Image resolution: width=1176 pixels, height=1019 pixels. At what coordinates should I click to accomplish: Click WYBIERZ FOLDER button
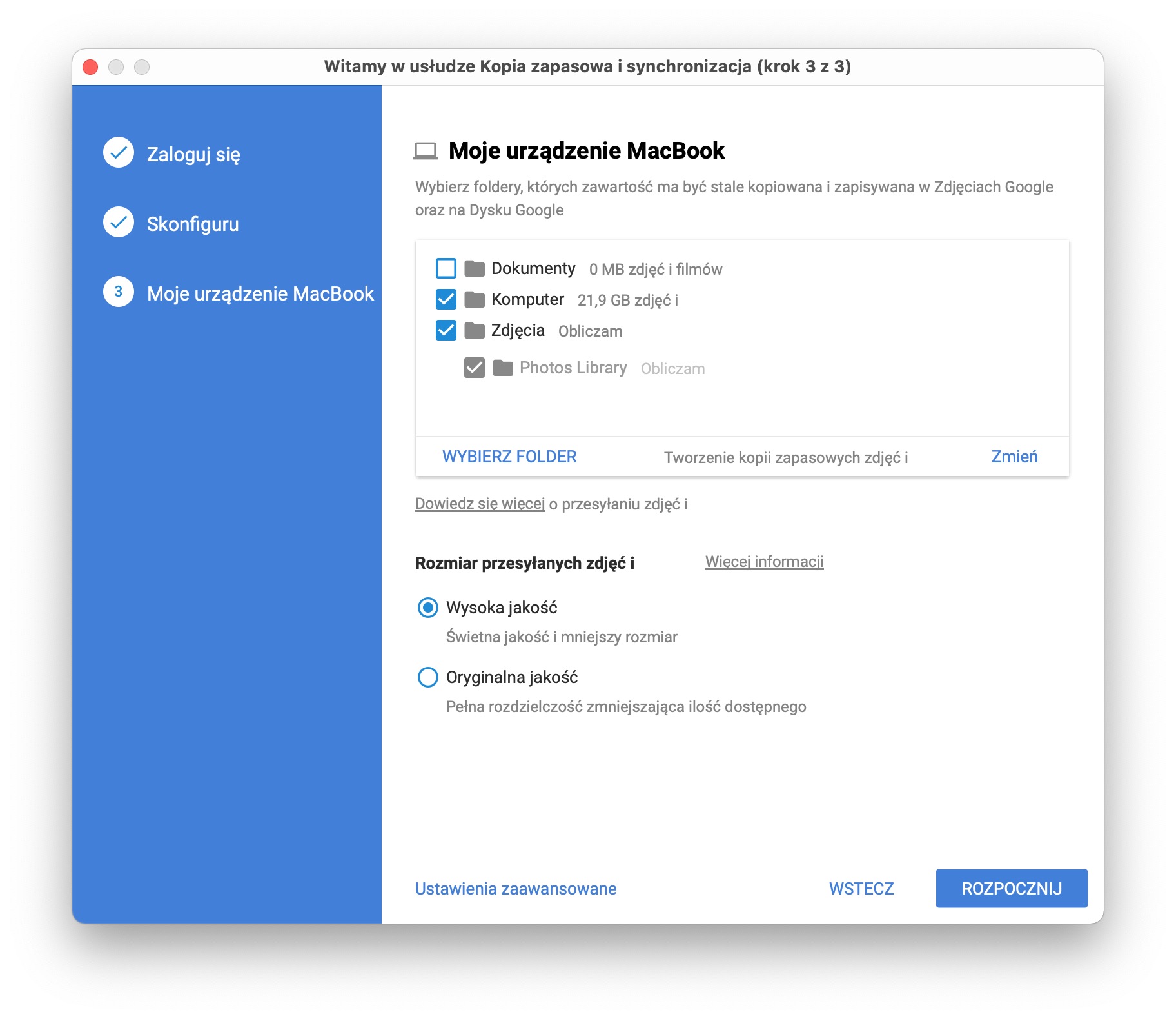(509, 457)
